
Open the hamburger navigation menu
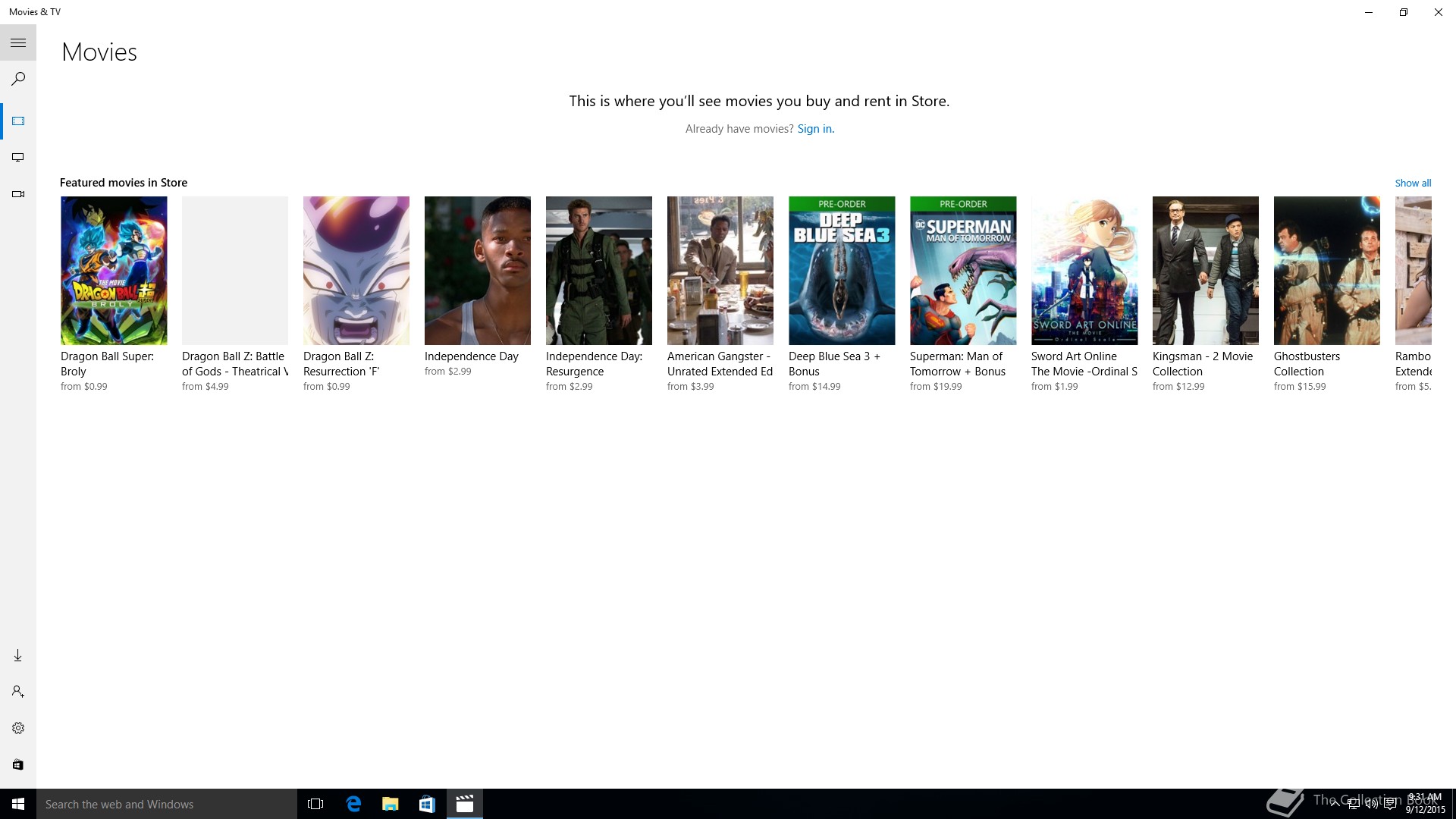[18, 42]
